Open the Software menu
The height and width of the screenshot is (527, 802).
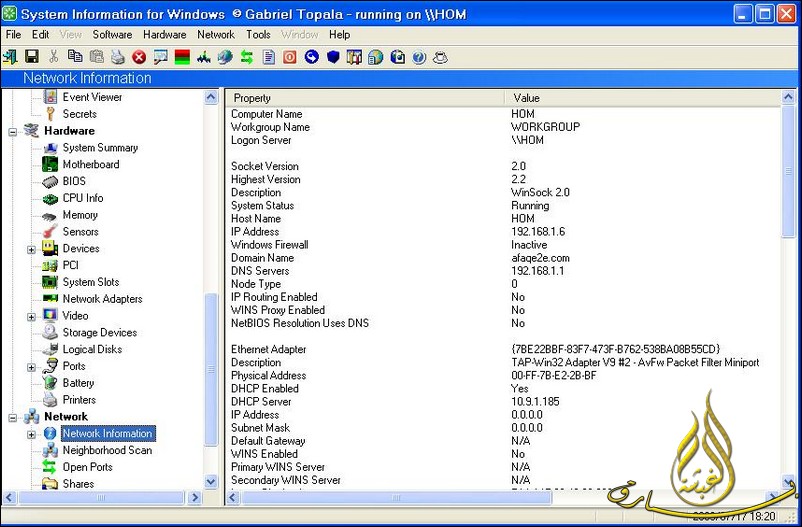[113, 34]
